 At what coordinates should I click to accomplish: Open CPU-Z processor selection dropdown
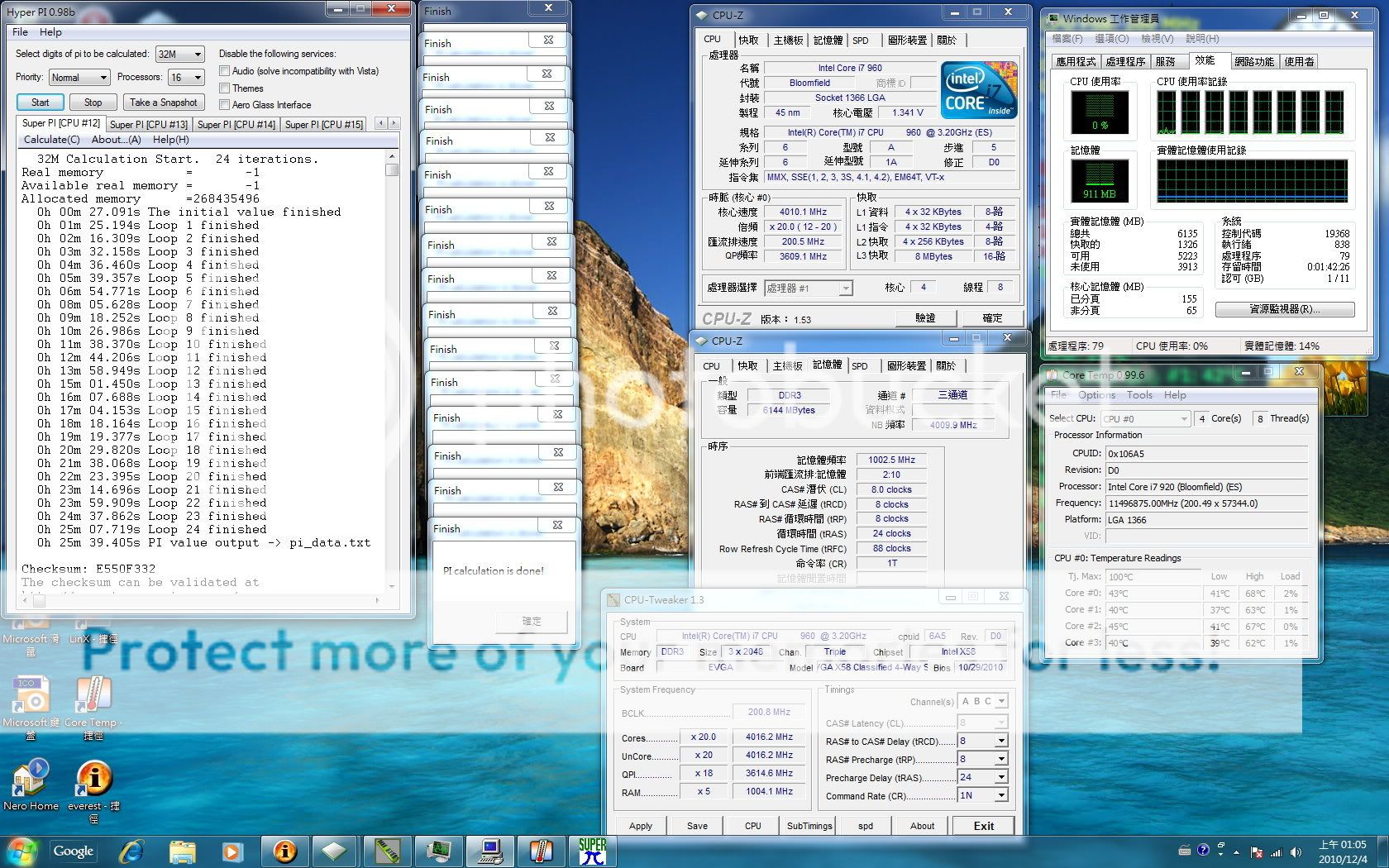click(808, 288)
